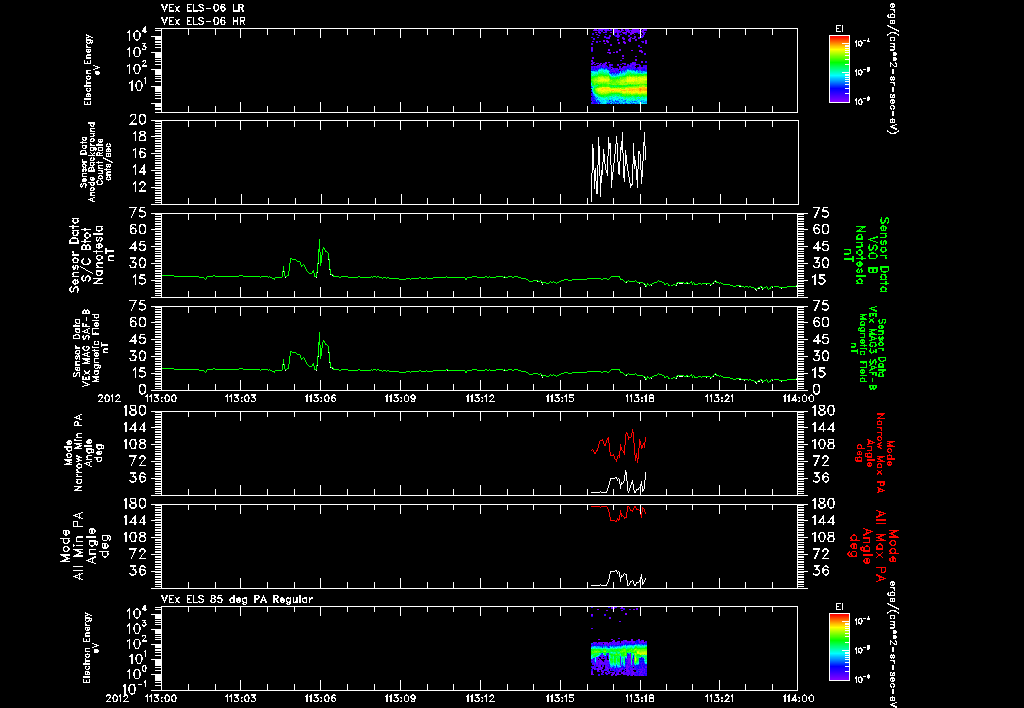Click '113:06' on the middle time axis

(320, 398)
